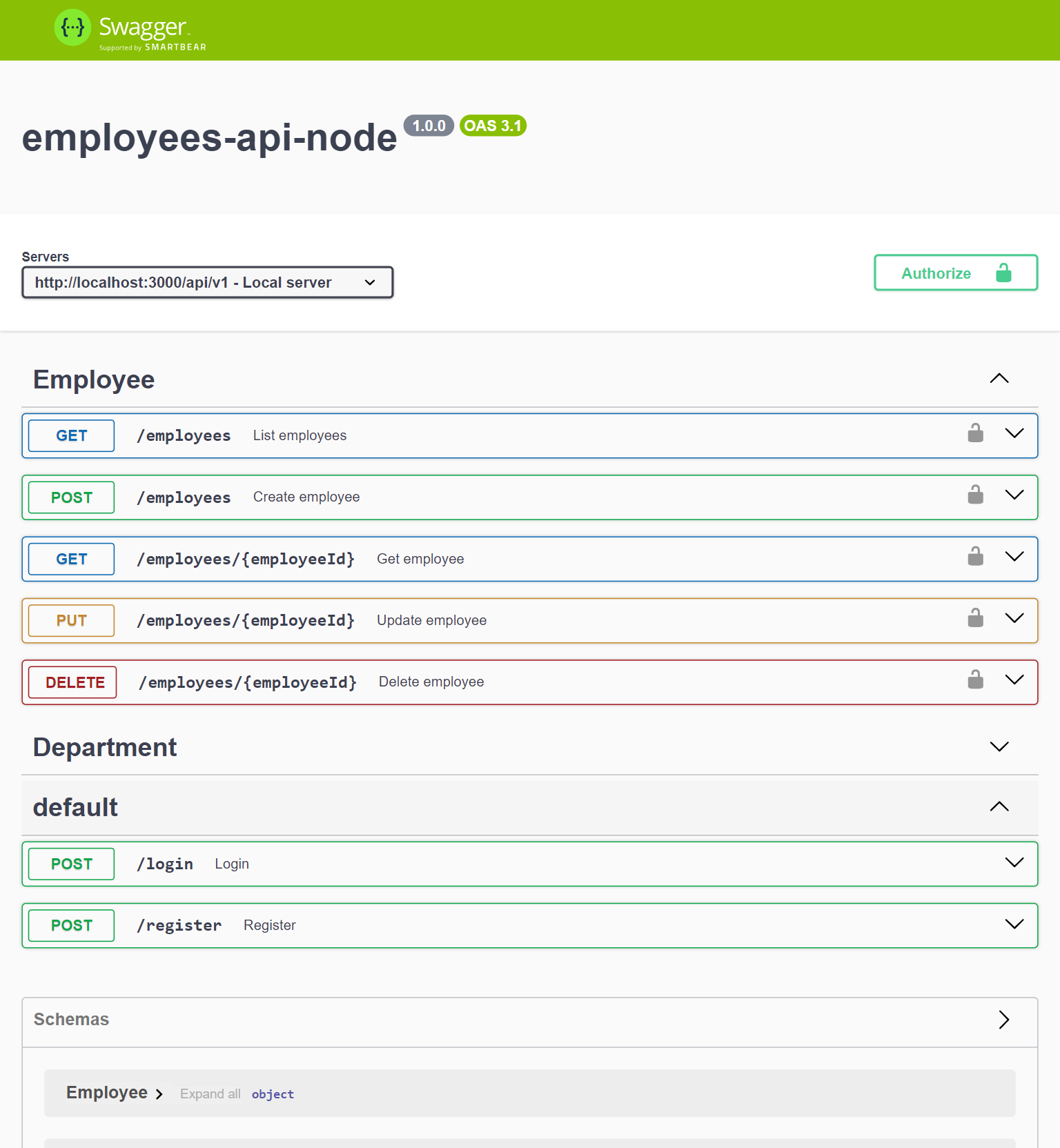Image resolution: width=1060 pixels, height=1148 pixels.
Task: Click the DELETE method button
Action: [73, 682]
